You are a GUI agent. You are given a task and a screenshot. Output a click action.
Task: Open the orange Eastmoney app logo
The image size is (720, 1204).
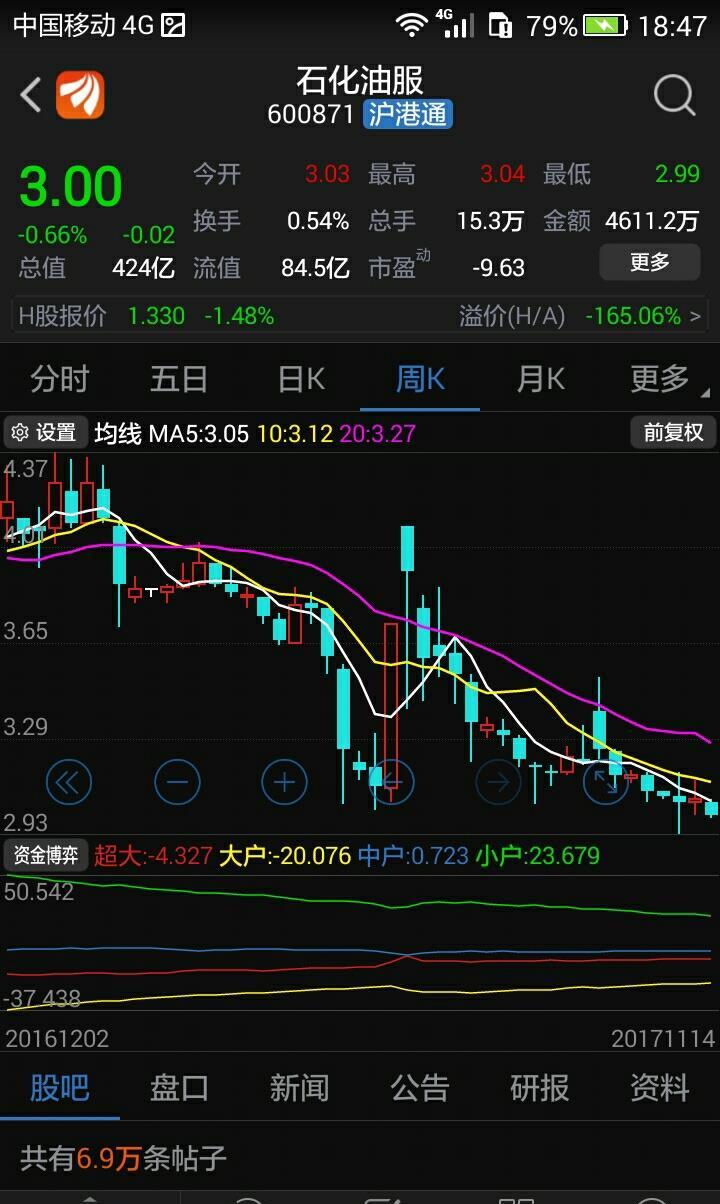[x=80, y=95]
